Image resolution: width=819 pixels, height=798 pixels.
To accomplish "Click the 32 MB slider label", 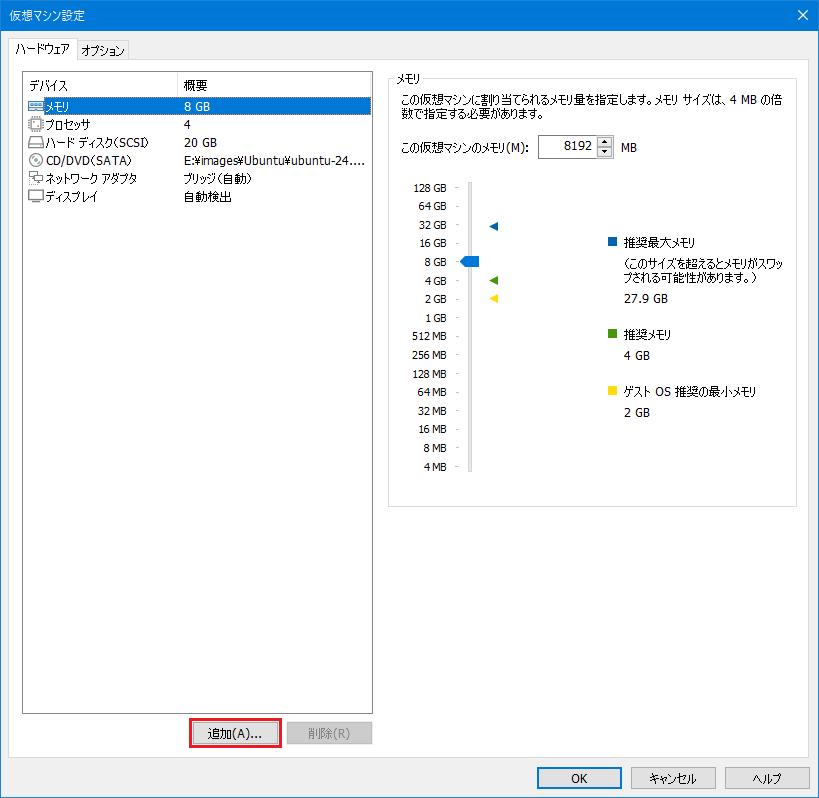I will coord(432,411).
